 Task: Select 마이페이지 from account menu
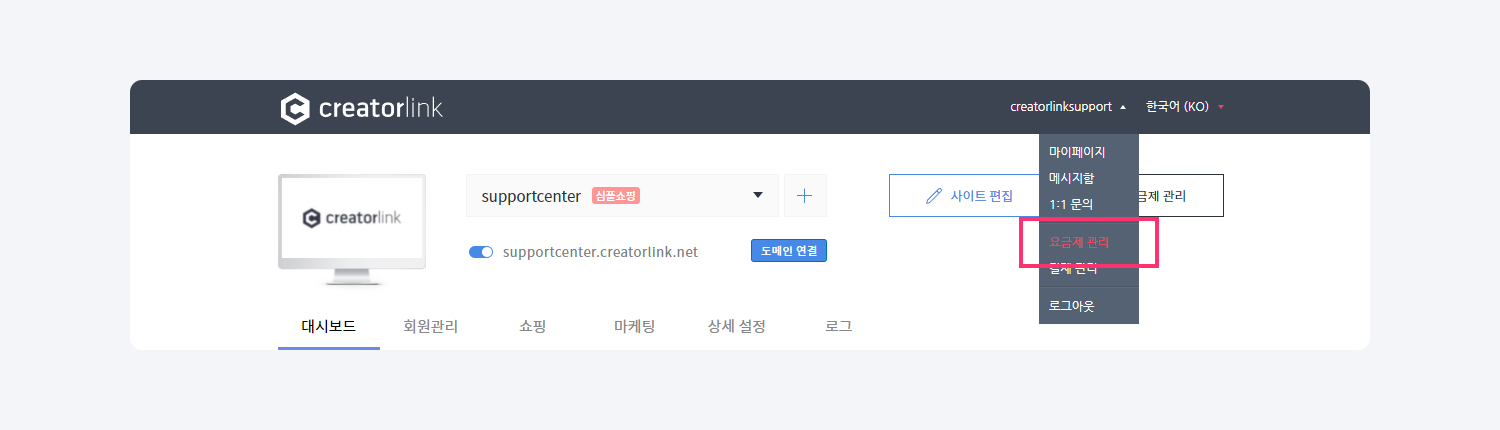coord(1077,153)
